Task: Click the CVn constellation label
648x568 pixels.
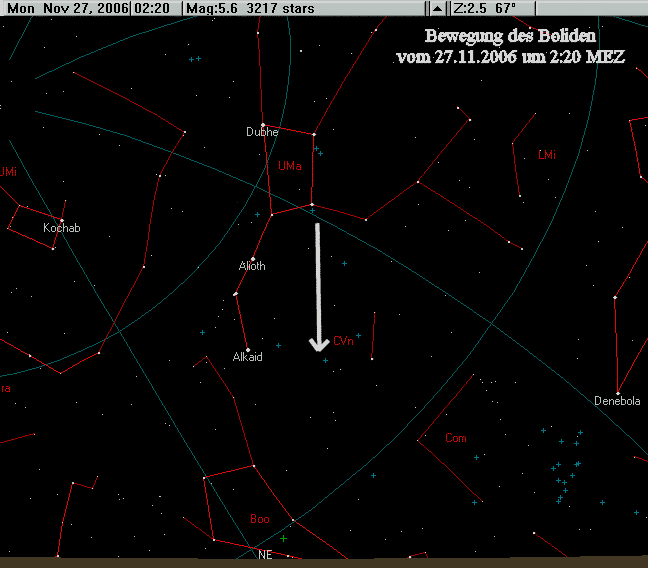Action: (343, 341)
